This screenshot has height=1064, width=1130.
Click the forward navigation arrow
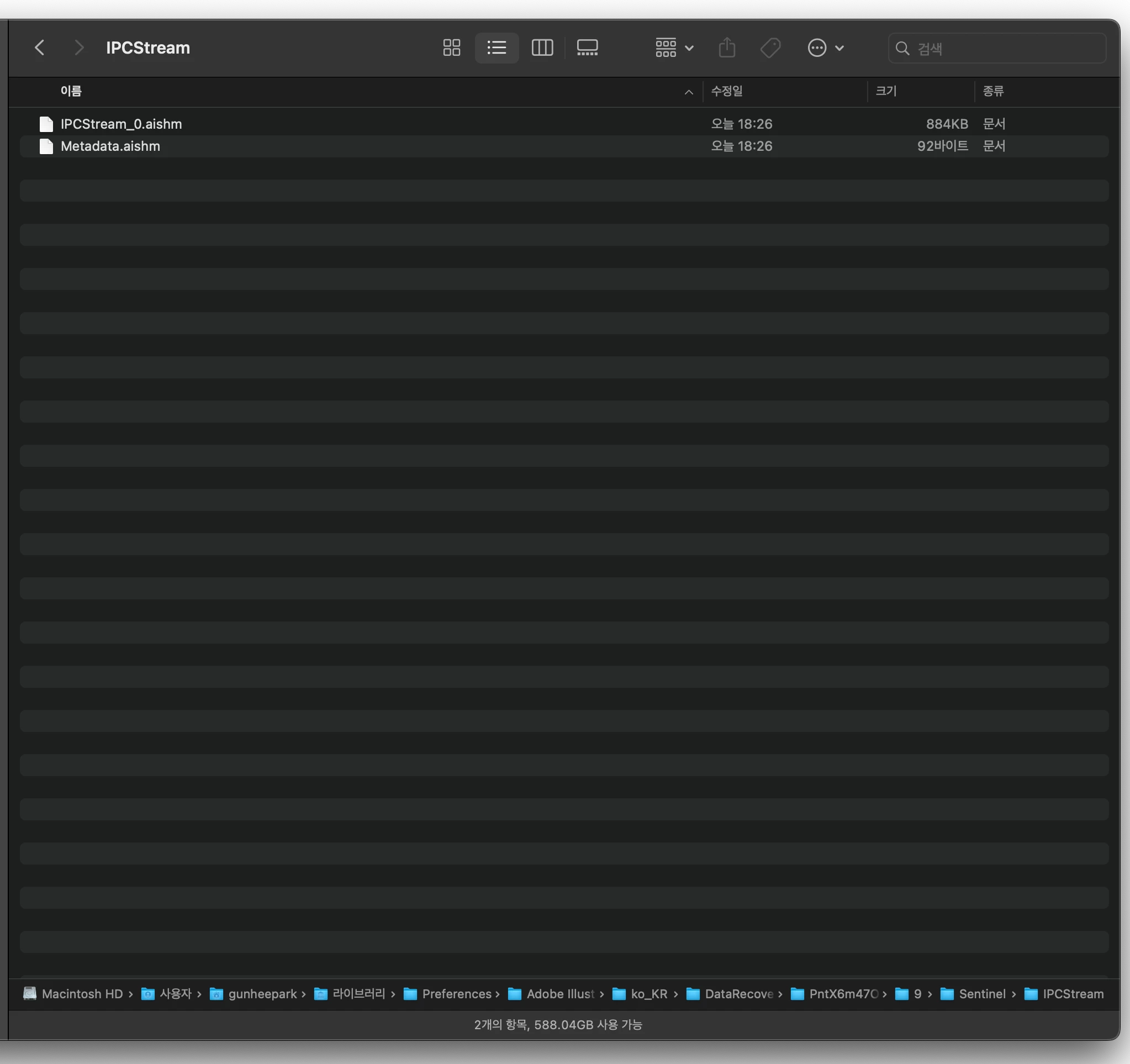(79, 48)
